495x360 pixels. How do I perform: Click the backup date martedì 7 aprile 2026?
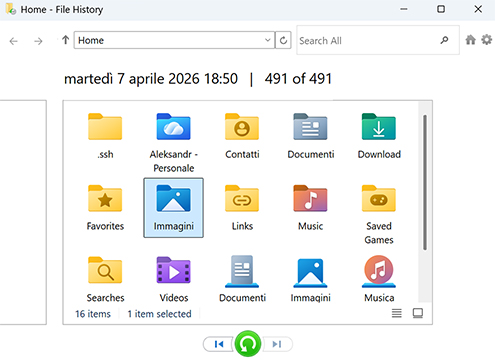(151, 79)
